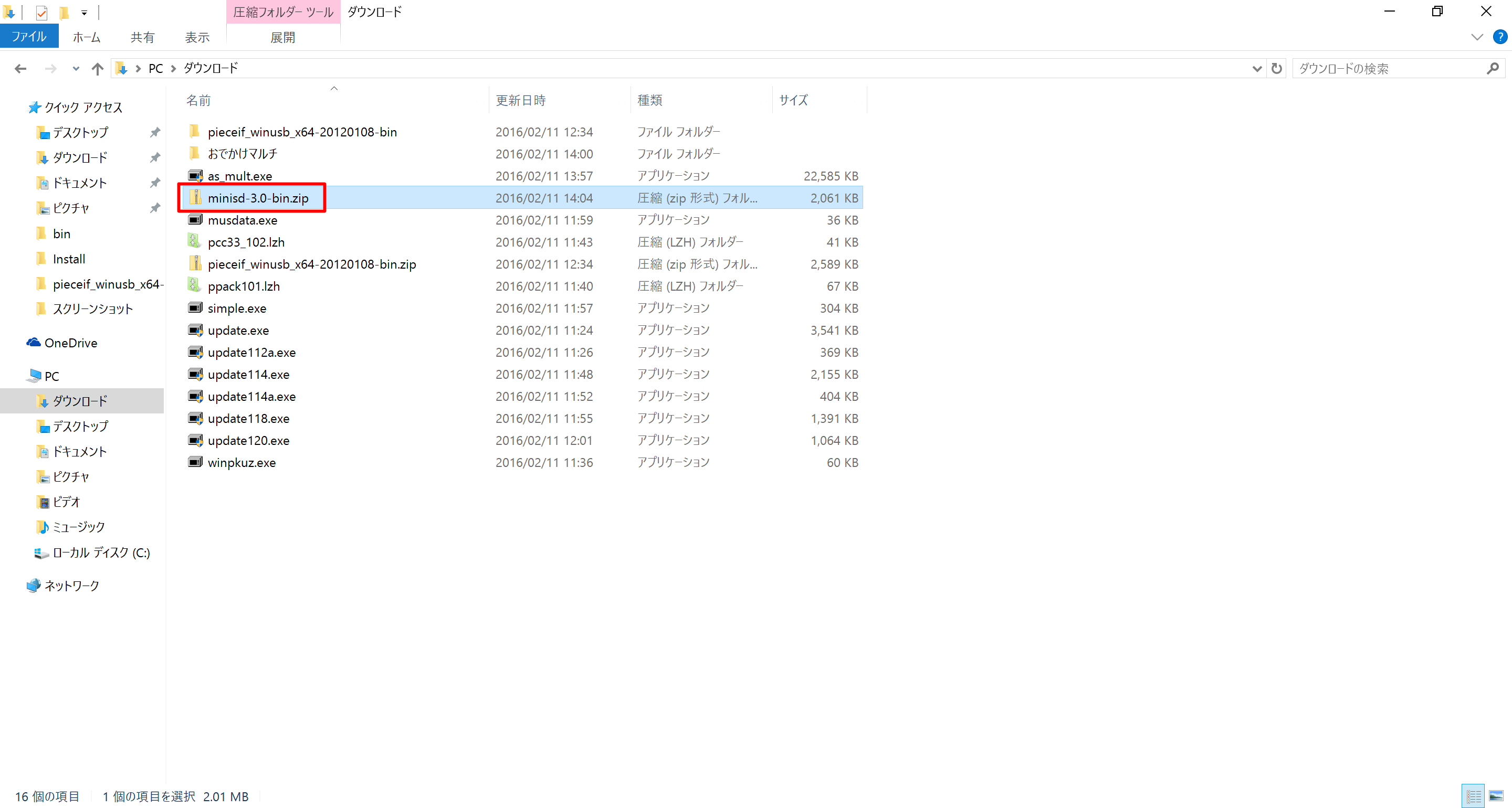Open pinned ダウンロード under Quick Access
This screenshot has height=808, width=1512.
[80, 158]
